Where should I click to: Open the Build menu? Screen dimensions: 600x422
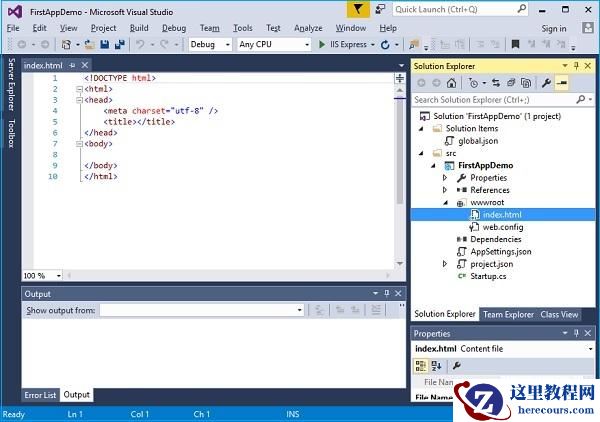click(x=139, y=28)
